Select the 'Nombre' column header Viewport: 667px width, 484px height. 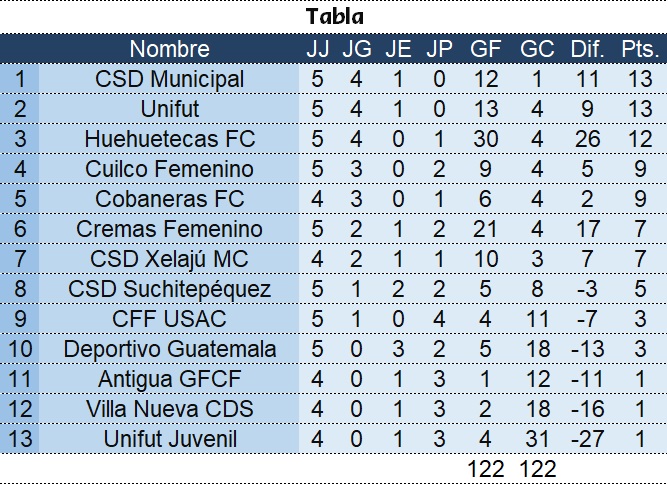169,49
